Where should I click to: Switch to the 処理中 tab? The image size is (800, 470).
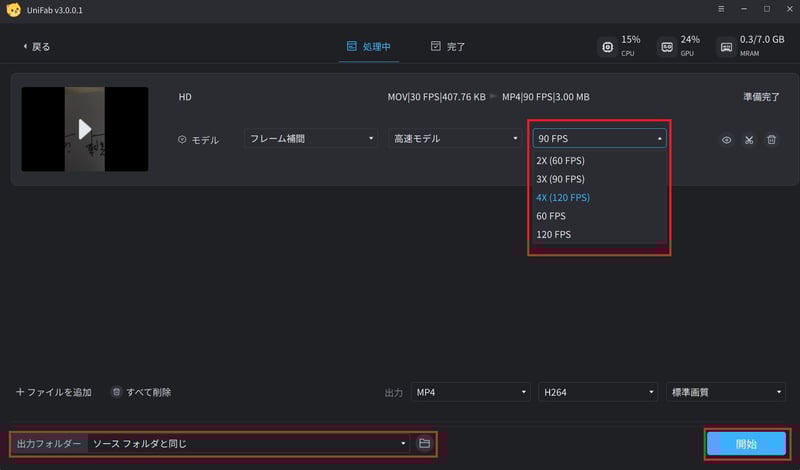tap(369, 46)
